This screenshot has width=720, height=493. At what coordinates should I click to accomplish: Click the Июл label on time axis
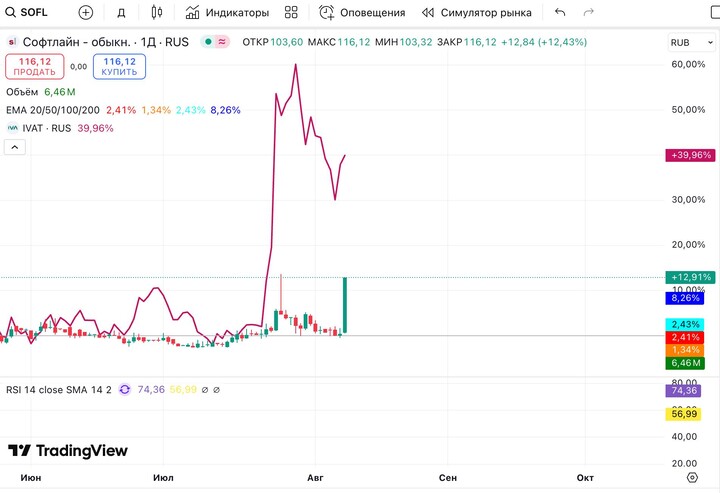[x=163, y=478]
